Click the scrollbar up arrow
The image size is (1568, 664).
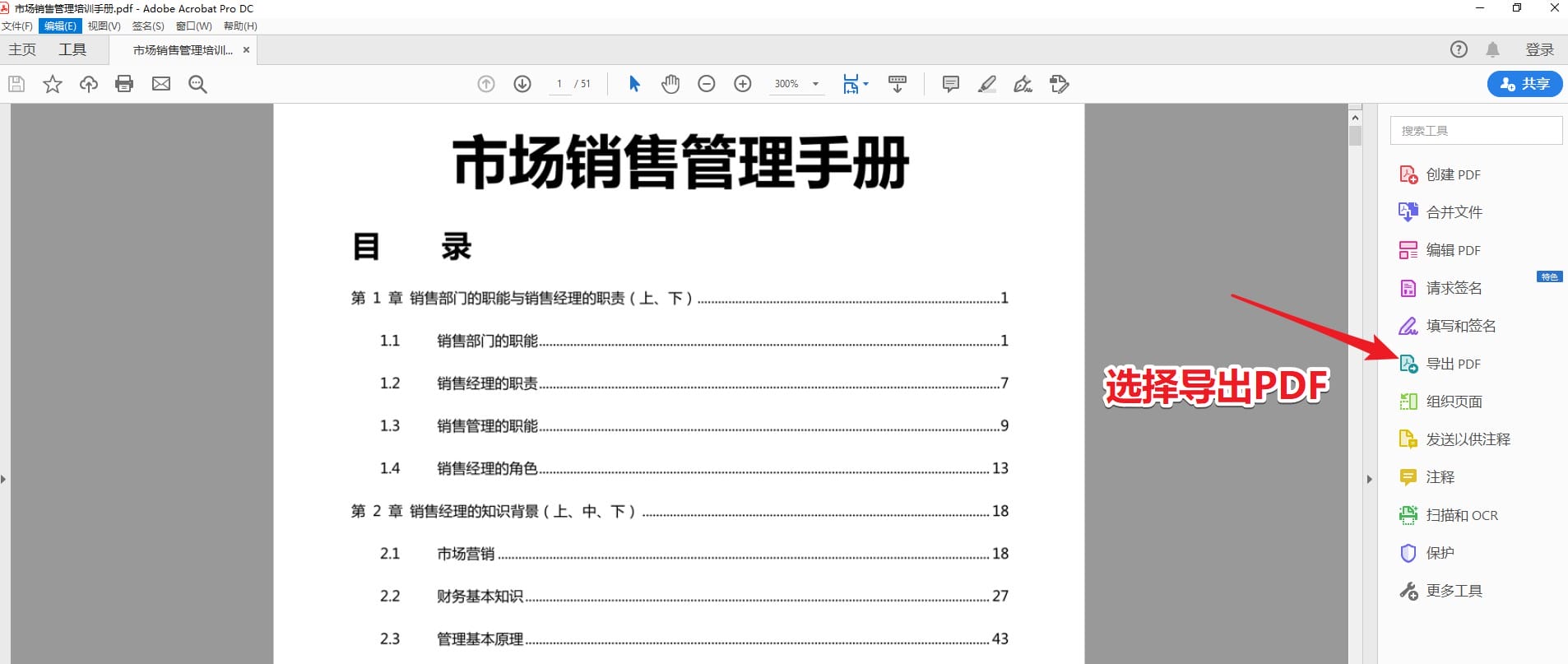[x=1355, y=118]
